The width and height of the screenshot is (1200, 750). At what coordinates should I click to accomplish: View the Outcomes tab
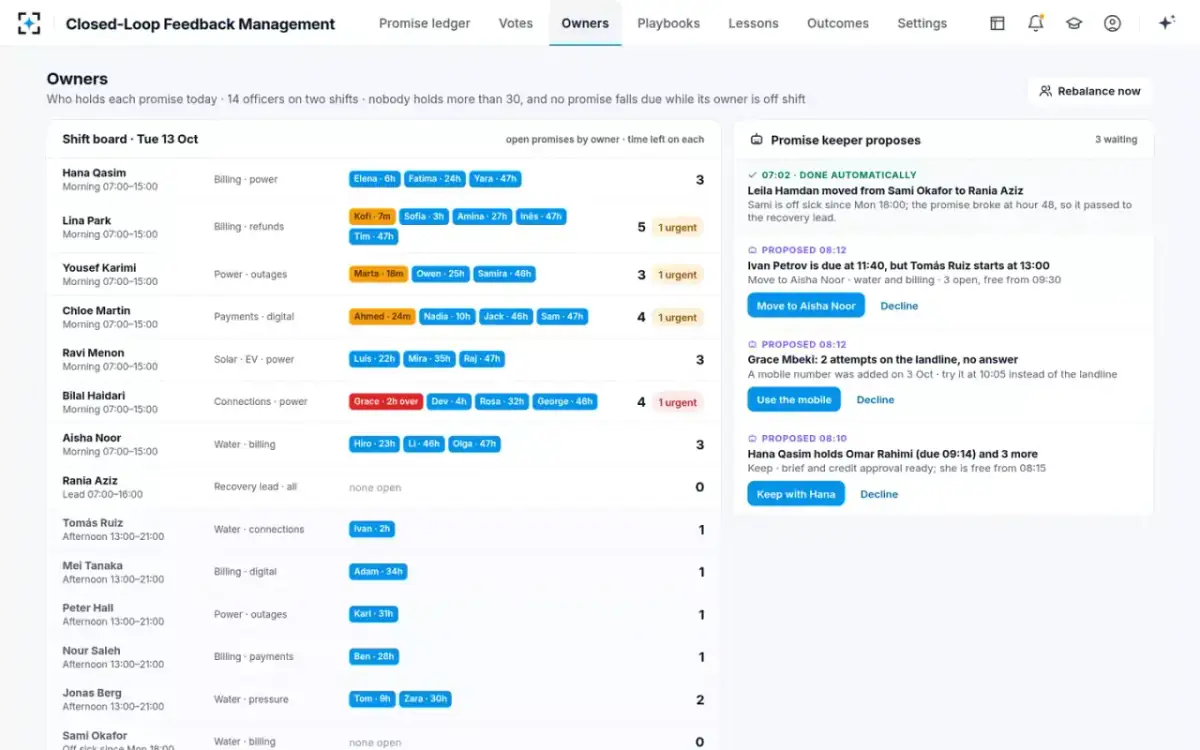pos(838,23)
